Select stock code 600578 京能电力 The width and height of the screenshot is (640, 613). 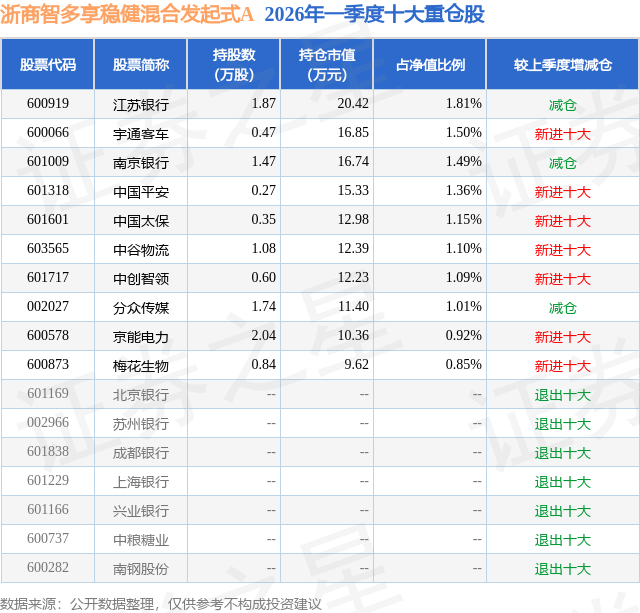click(48, 335)
